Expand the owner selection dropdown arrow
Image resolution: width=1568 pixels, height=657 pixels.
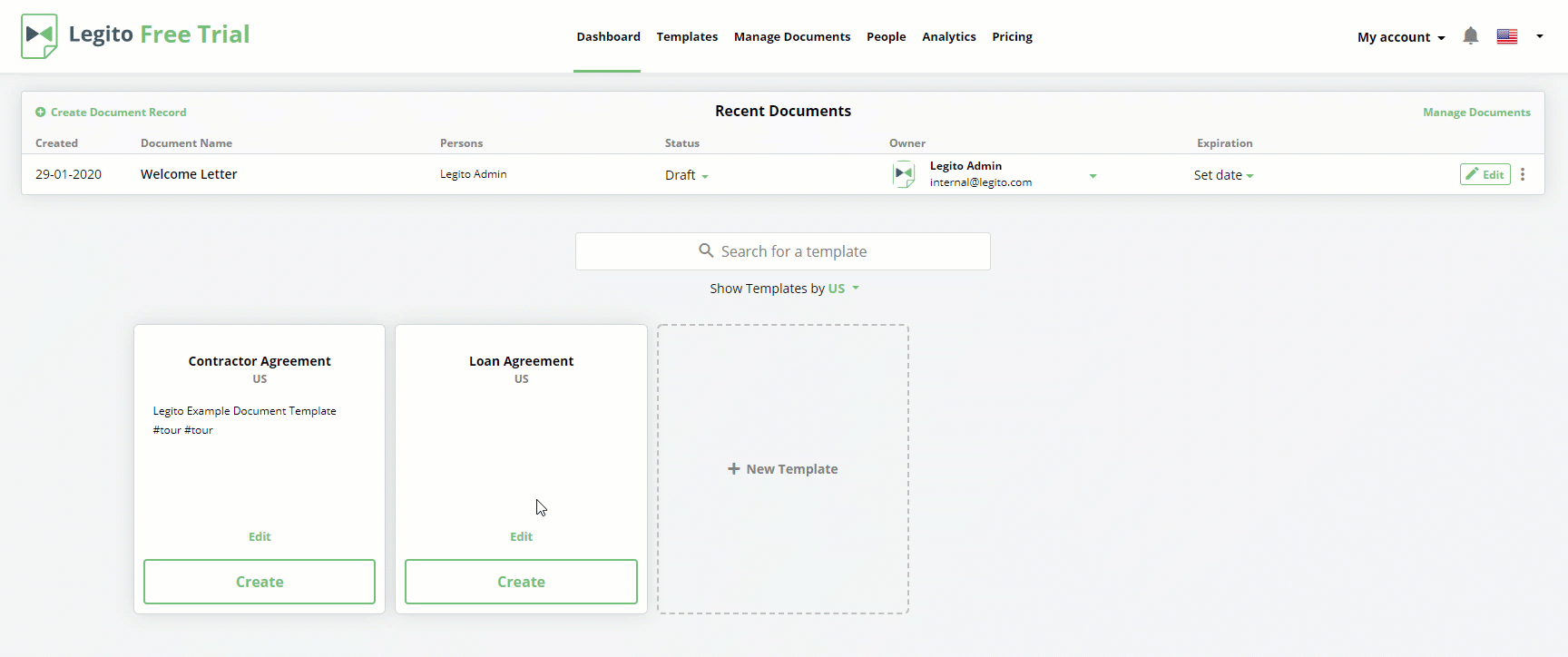point(1093,176)
